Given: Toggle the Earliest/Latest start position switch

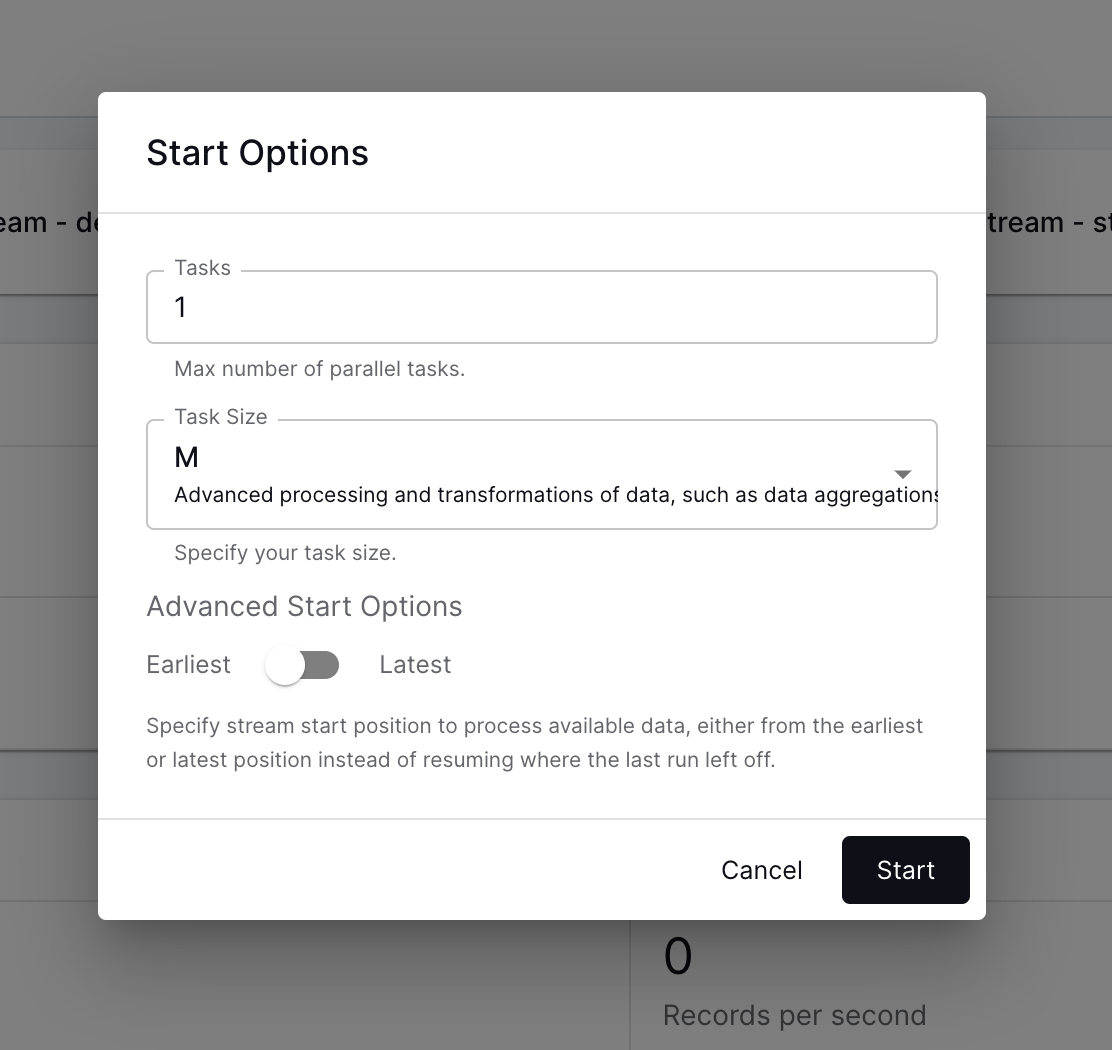Looking at the screenshot, I should pyautogui.click(x=302, y=665).
